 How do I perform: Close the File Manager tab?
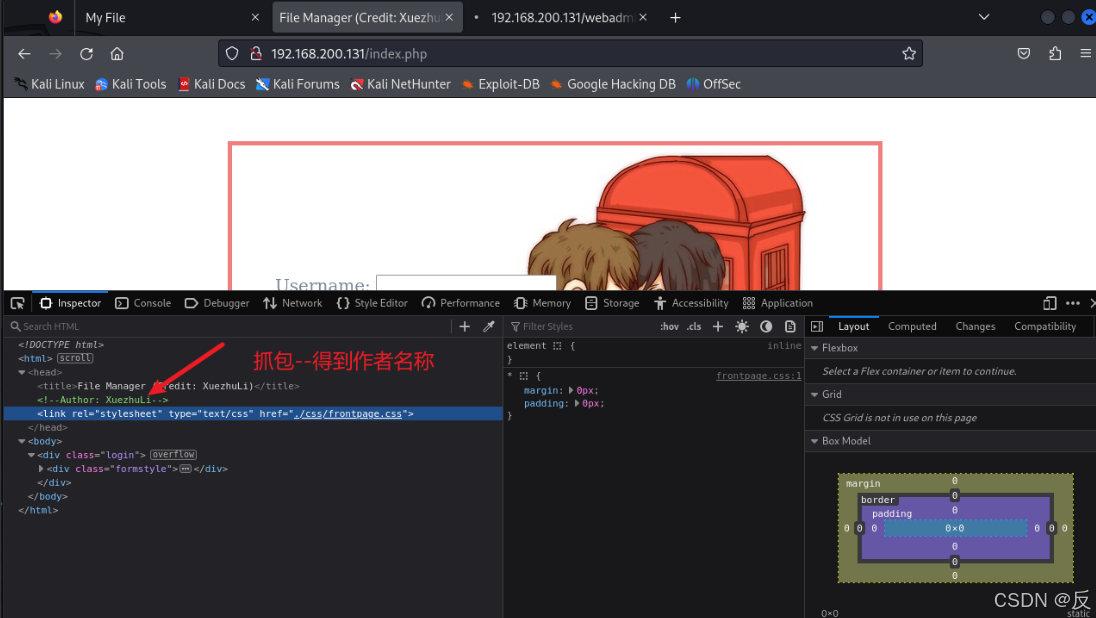click(x=449, y=17)
